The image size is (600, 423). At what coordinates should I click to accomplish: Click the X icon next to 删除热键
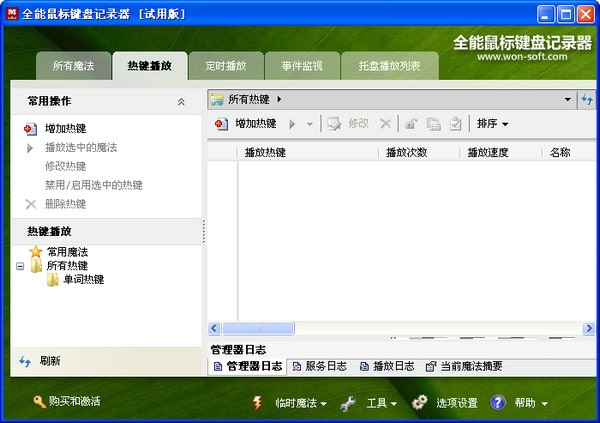tap(31, 204)
